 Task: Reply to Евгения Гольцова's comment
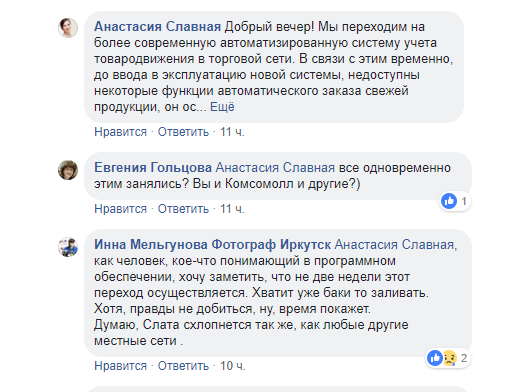click(x=183, y=209)
